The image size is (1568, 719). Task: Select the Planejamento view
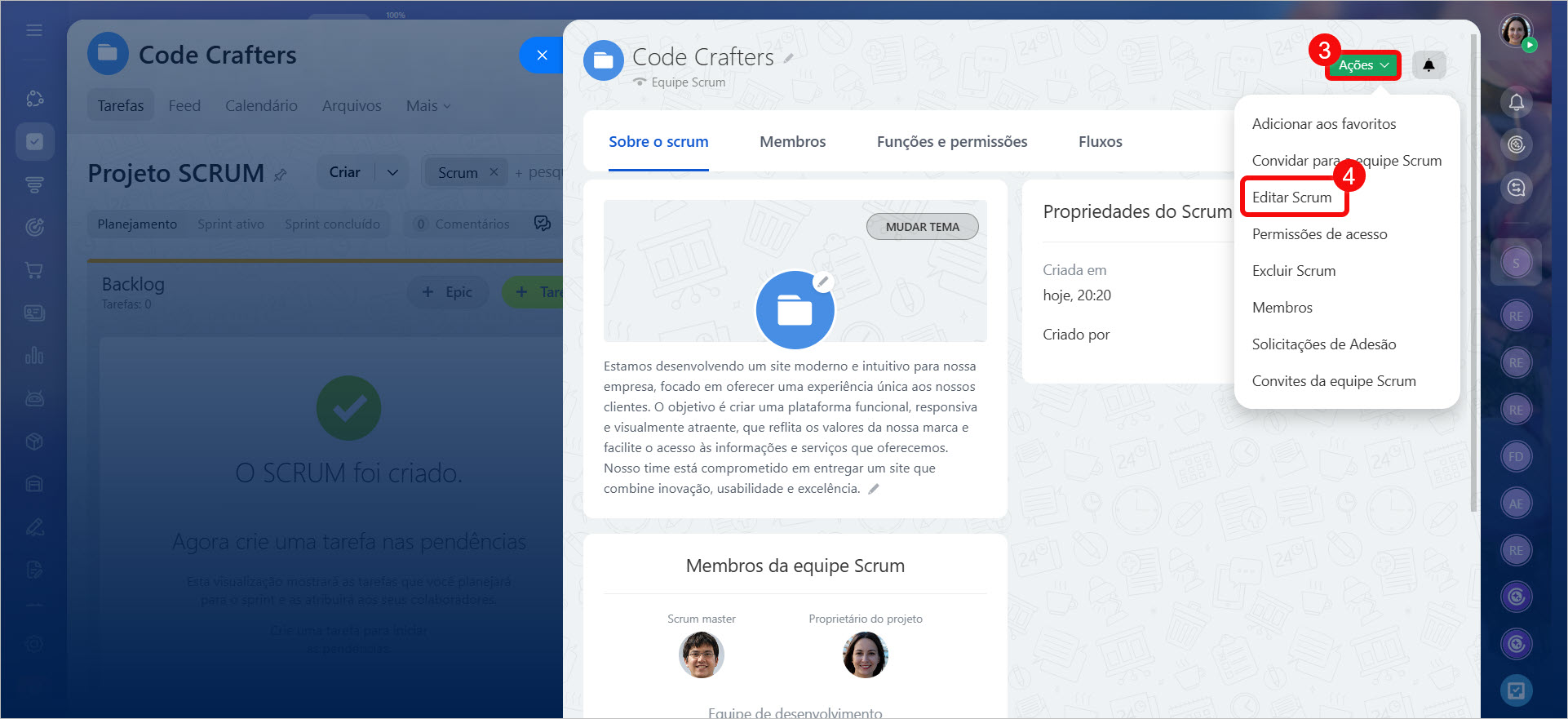137,224
